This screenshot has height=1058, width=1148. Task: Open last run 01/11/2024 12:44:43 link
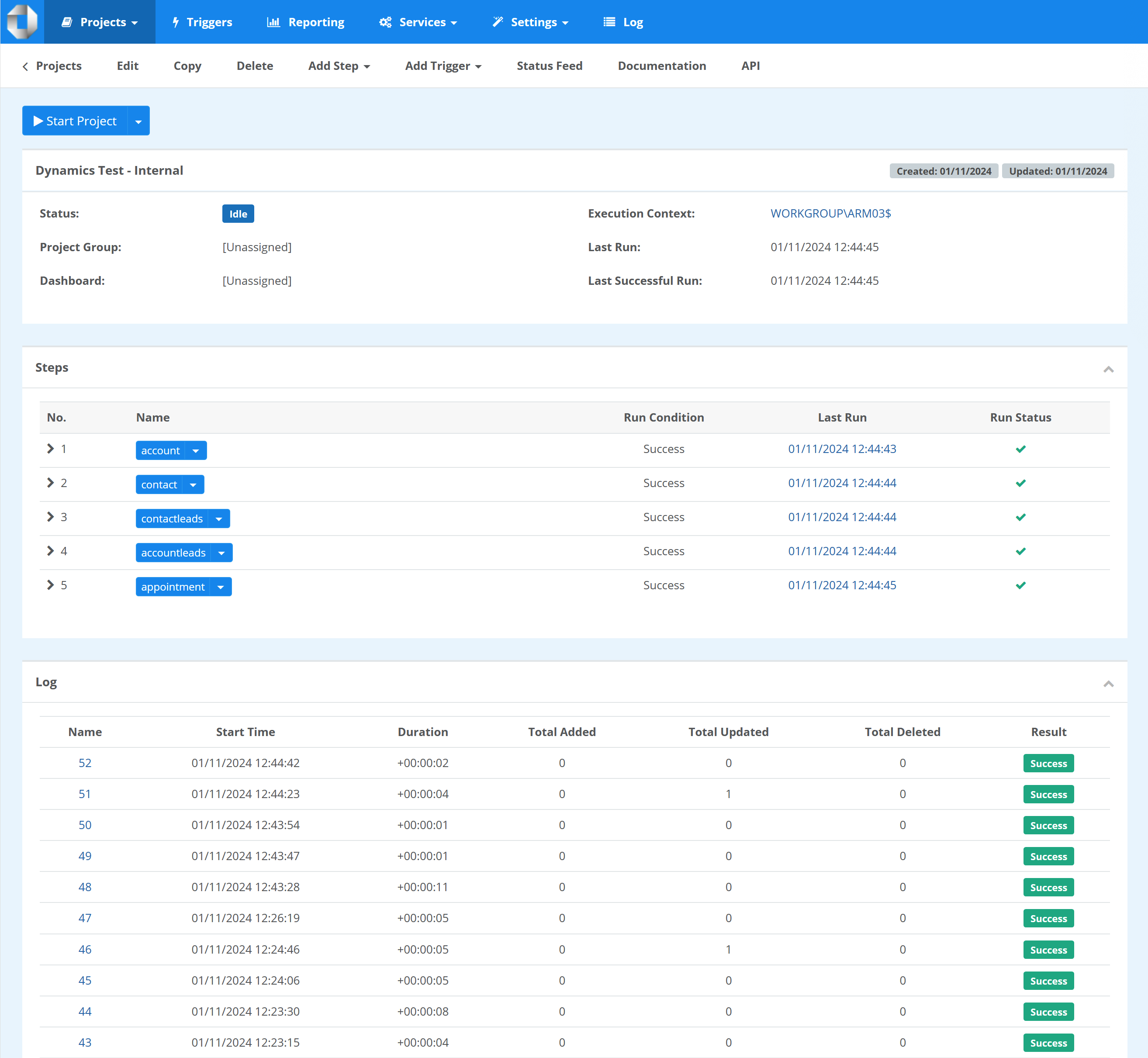tap(842, 449)
